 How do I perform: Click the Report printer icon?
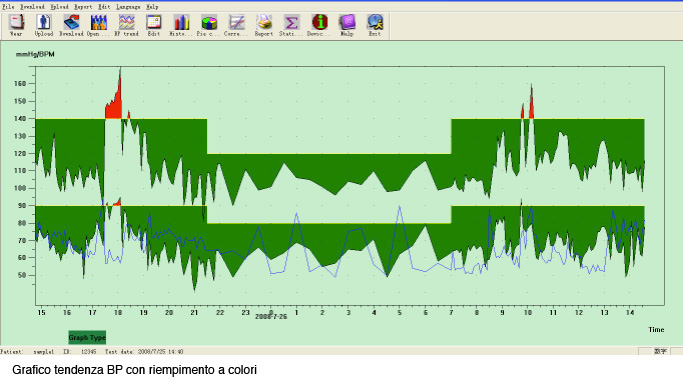(x=264, y=25)
